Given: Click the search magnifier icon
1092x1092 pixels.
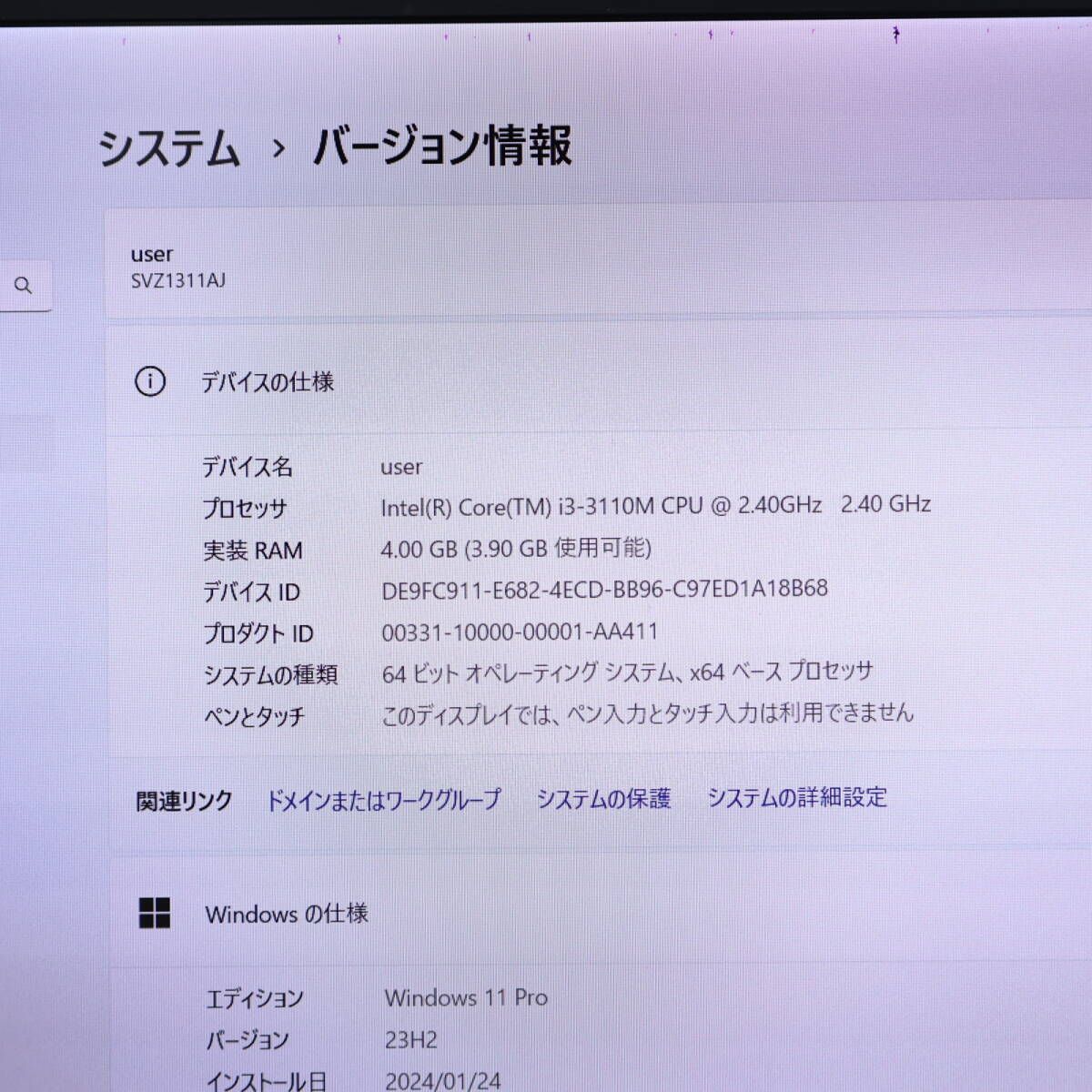Looking at the screenshot, I should coord(24,286).
